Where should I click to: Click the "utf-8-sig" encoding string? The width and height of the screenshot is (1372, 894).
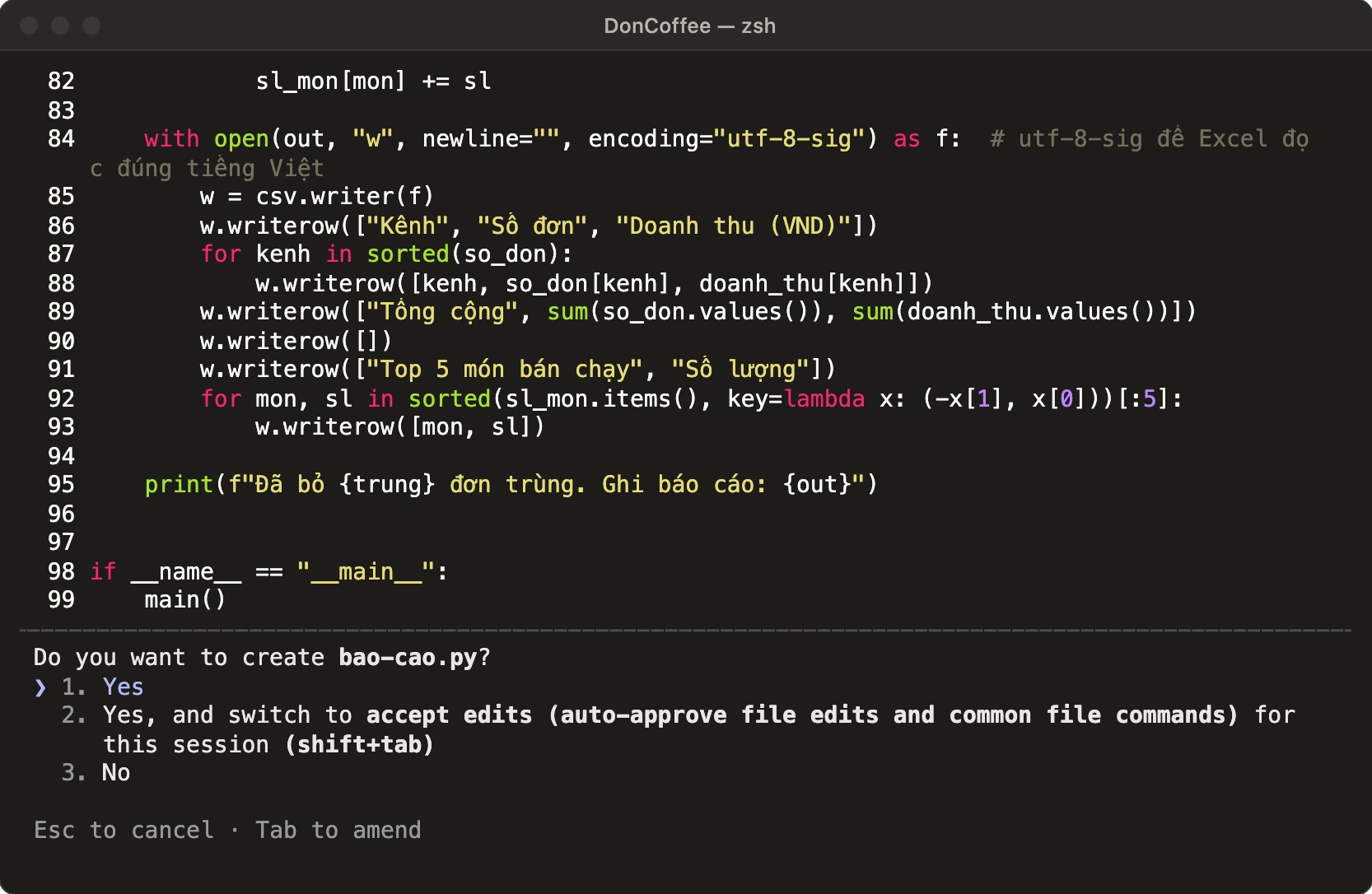pyautogui.click(x=789, y=138)
